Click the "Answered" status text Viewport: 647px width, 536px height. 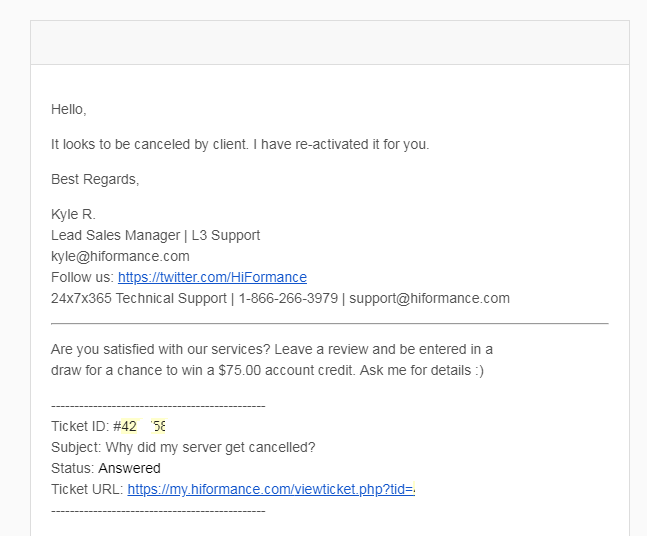[x=129, y=468]
